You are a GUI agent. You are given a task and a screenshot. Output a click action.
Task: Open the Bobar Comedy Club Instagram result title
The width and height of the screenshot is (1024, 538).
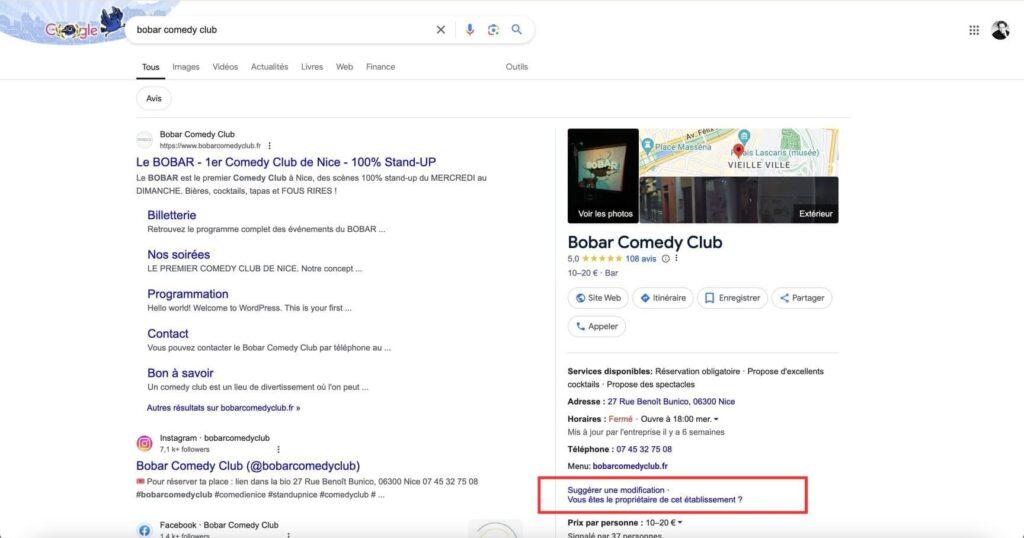tap(248, 466)
